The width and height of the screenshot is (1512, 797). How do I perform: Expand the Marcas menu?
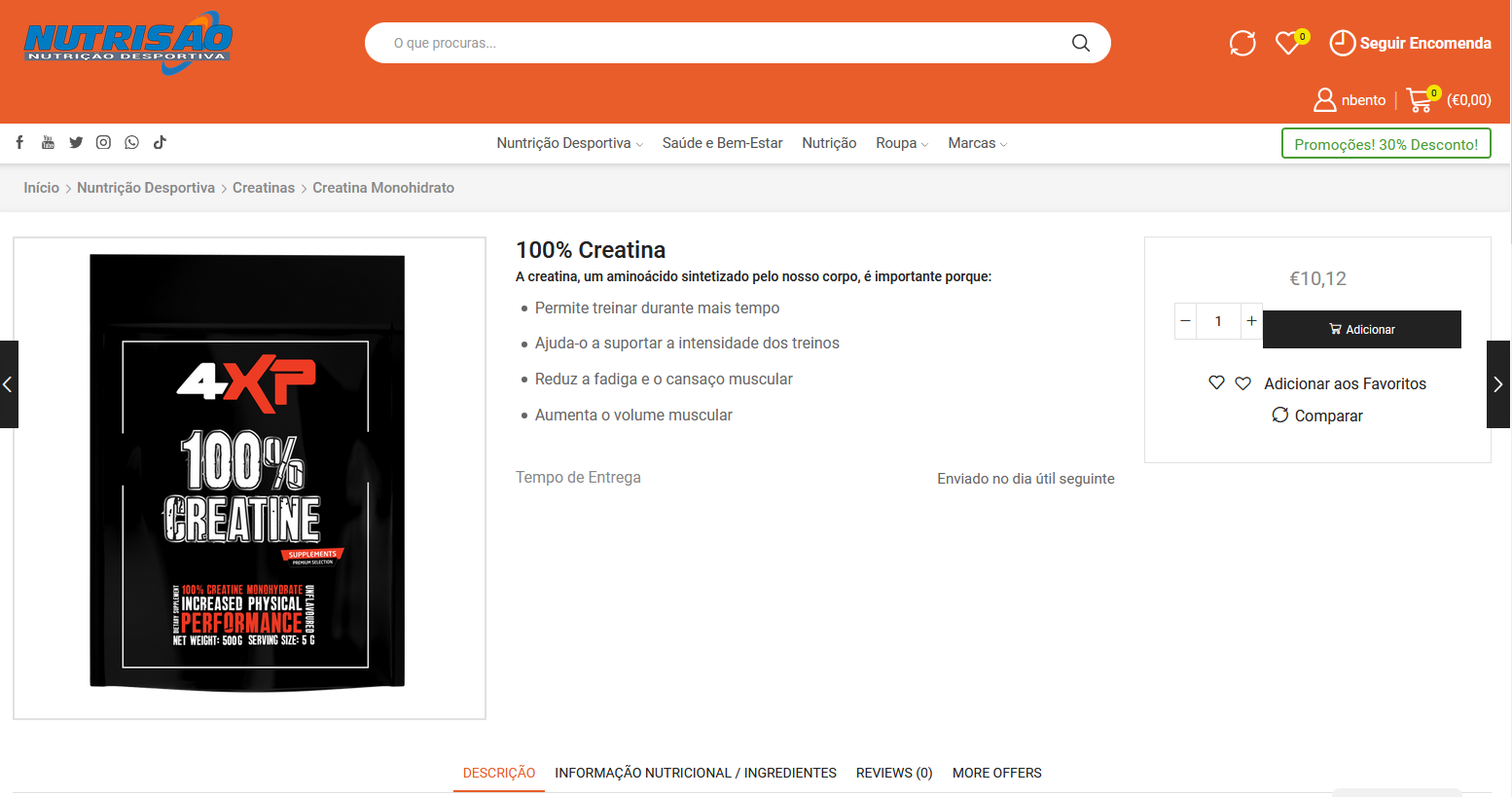point(978,143)
